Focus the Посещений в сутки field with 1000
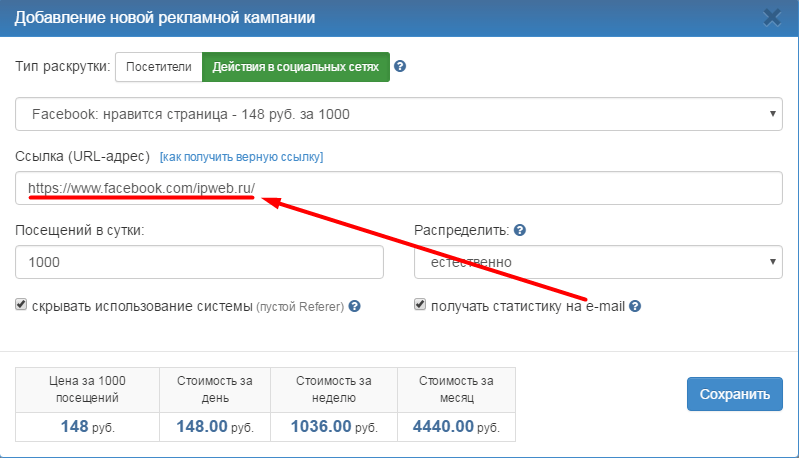The height and width of the screenshot is (458, 799). pyautogui.click(x=200, y=262)
